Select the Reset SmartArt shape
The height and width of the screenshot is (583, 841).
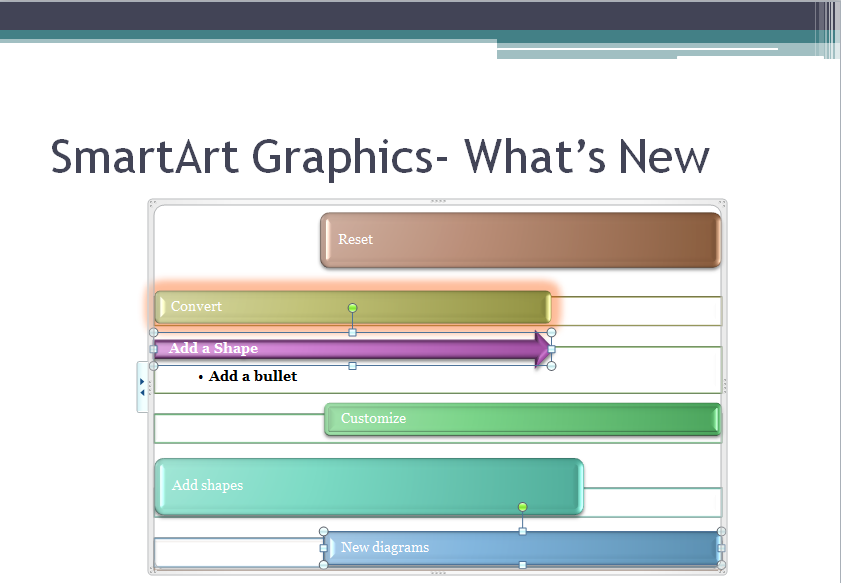point(519,239)
